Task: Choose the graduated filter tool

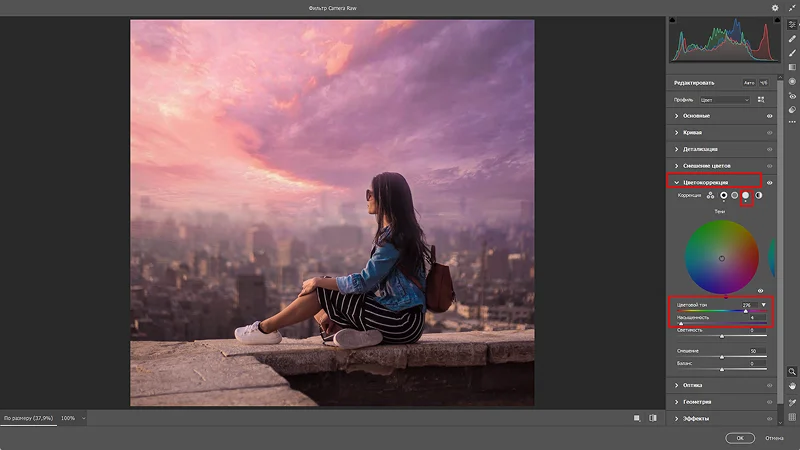Action: pyautogui.click(x=792, y=67)
